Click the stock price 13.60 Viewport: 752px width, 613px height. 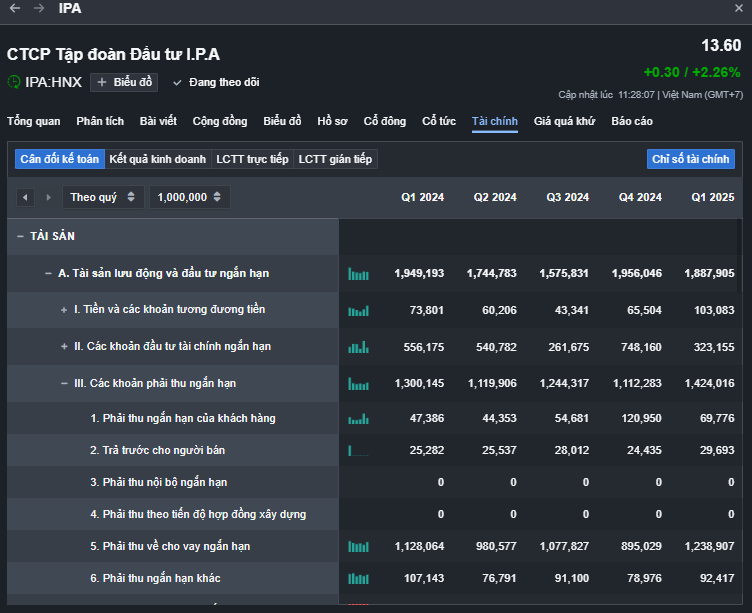click(x=721, y=46)
